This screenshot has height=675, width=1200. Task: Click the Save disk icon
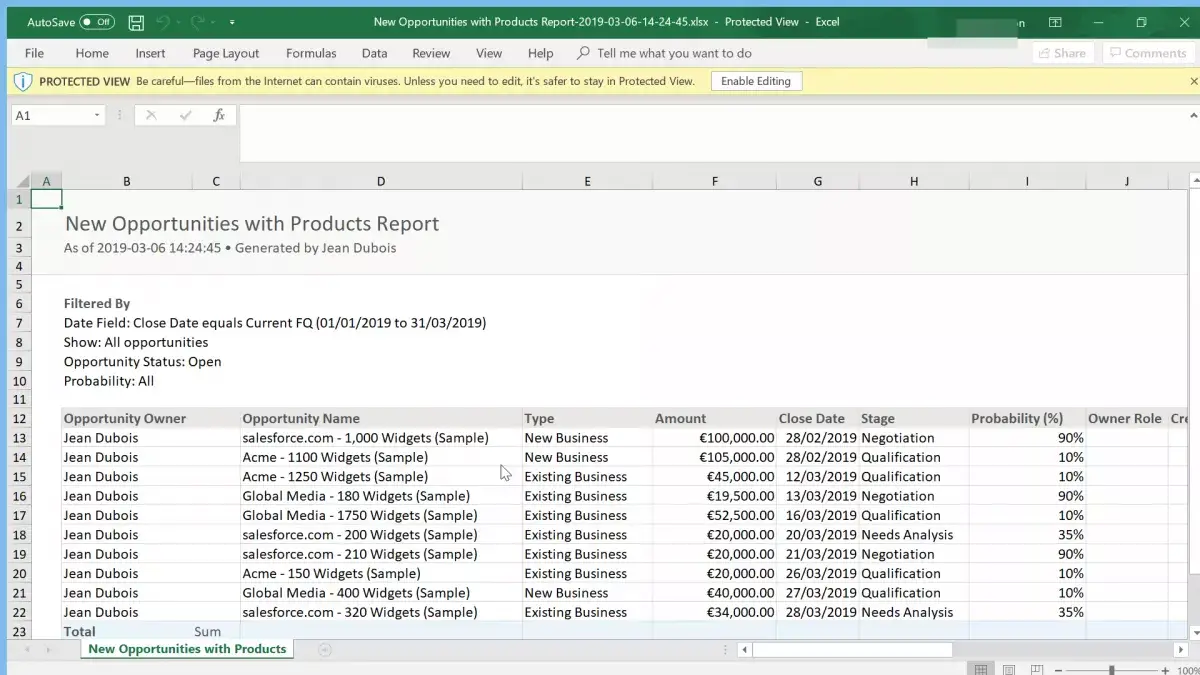136,22
